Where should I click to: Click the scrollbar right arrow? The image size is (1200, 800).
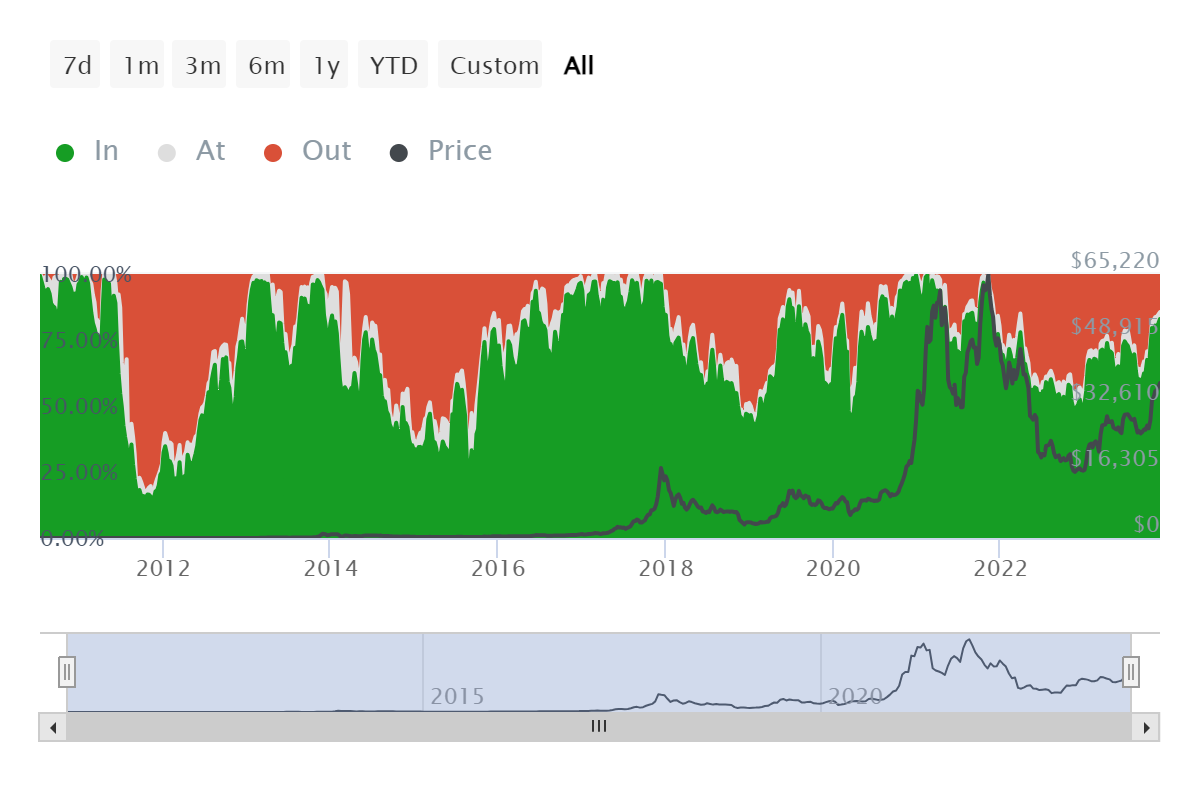pos(1146,727)
